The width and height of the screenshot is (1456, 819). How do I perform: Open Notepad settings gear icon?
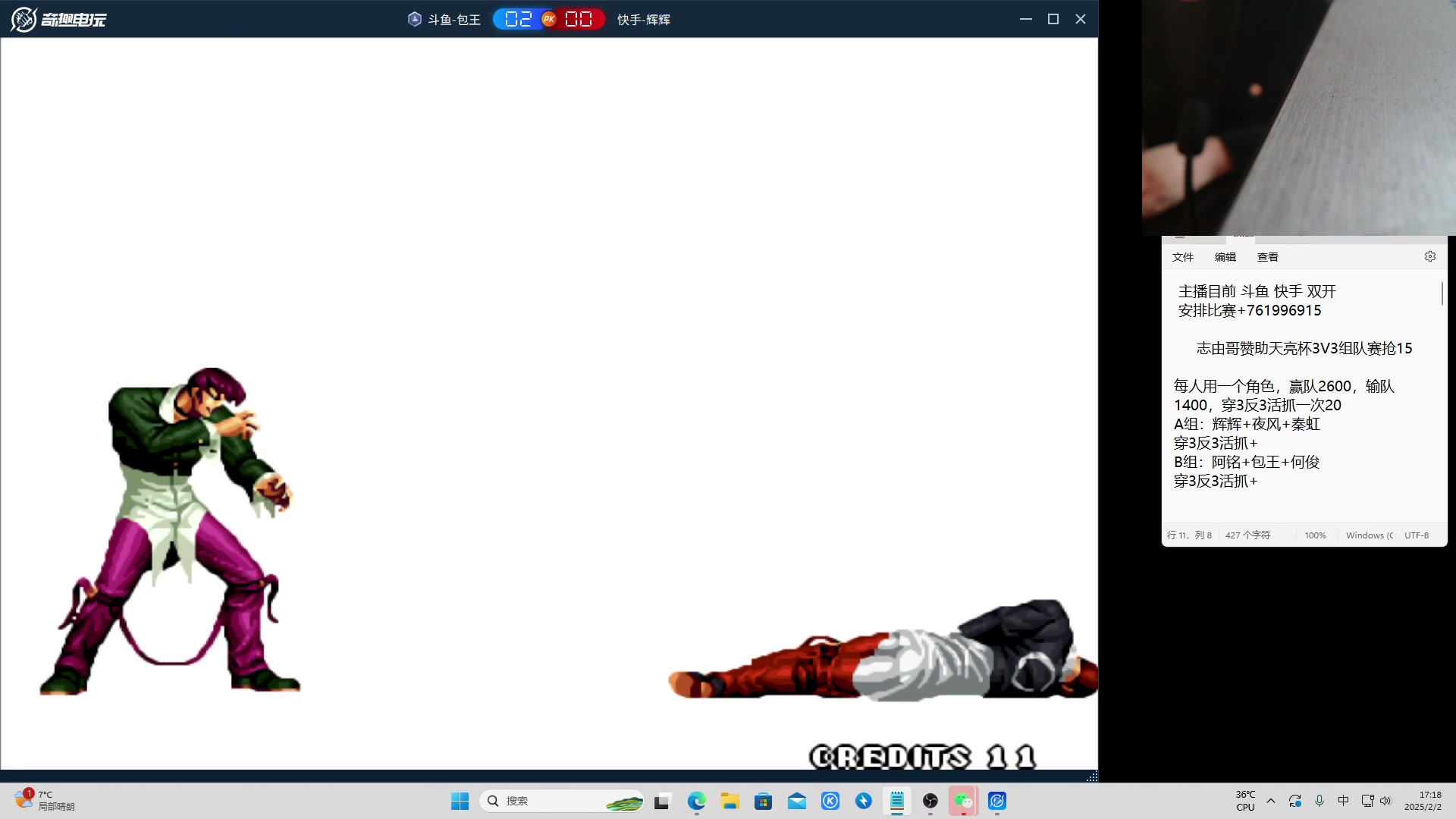(x=1430, y=256)
